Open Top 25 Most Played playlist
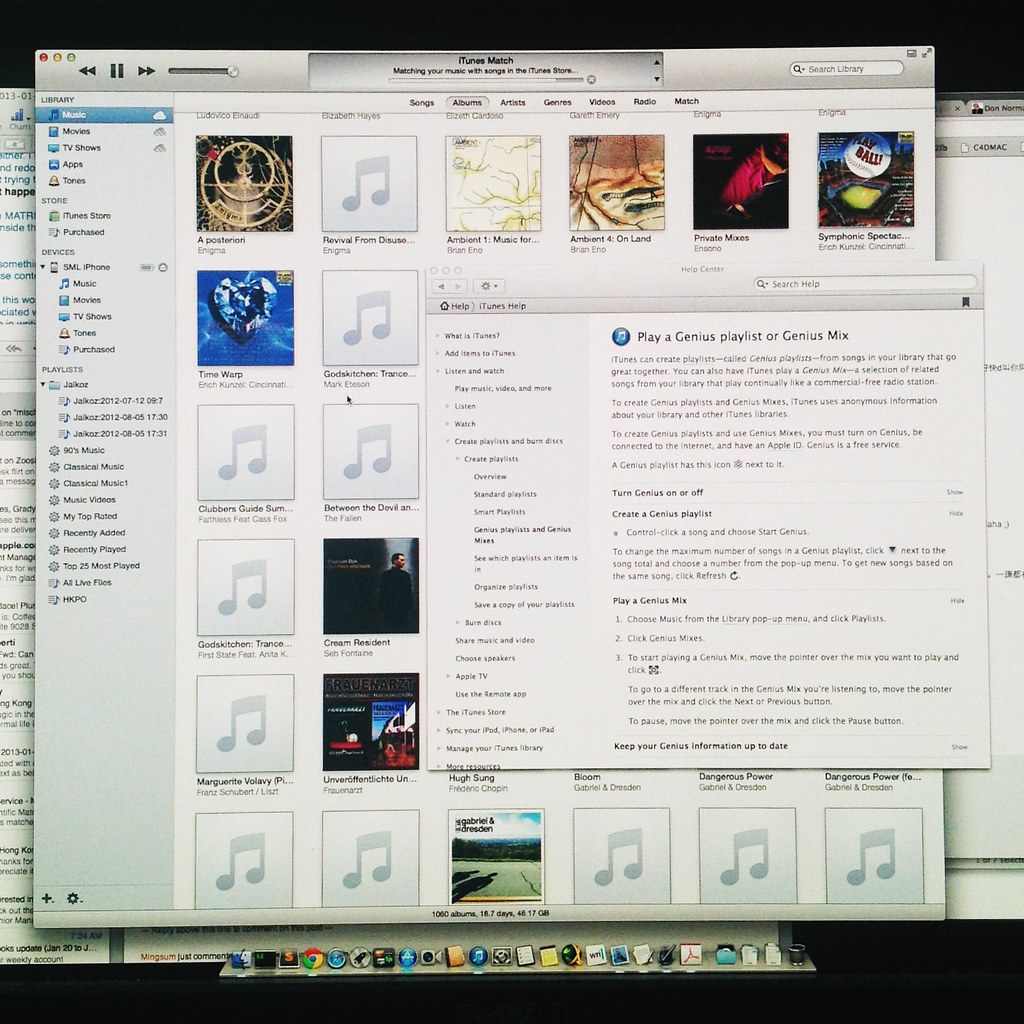The height and width of the screenshot is (1024, 1024). [101, 566]
